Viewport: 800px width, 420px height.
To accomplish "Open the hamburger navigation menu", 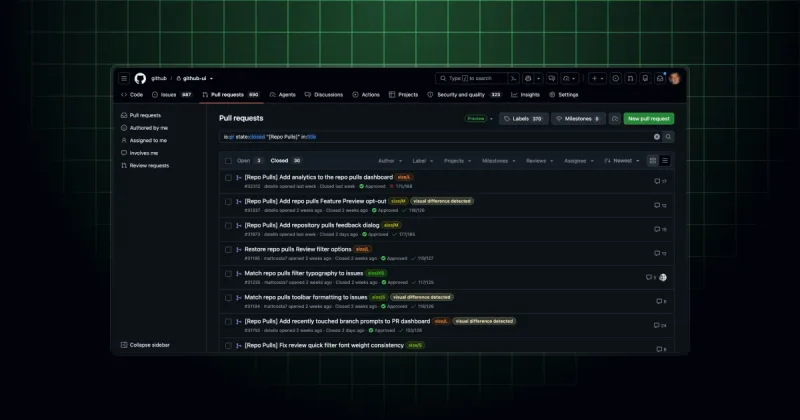I will pyautogui.click(x=124, y=79).
